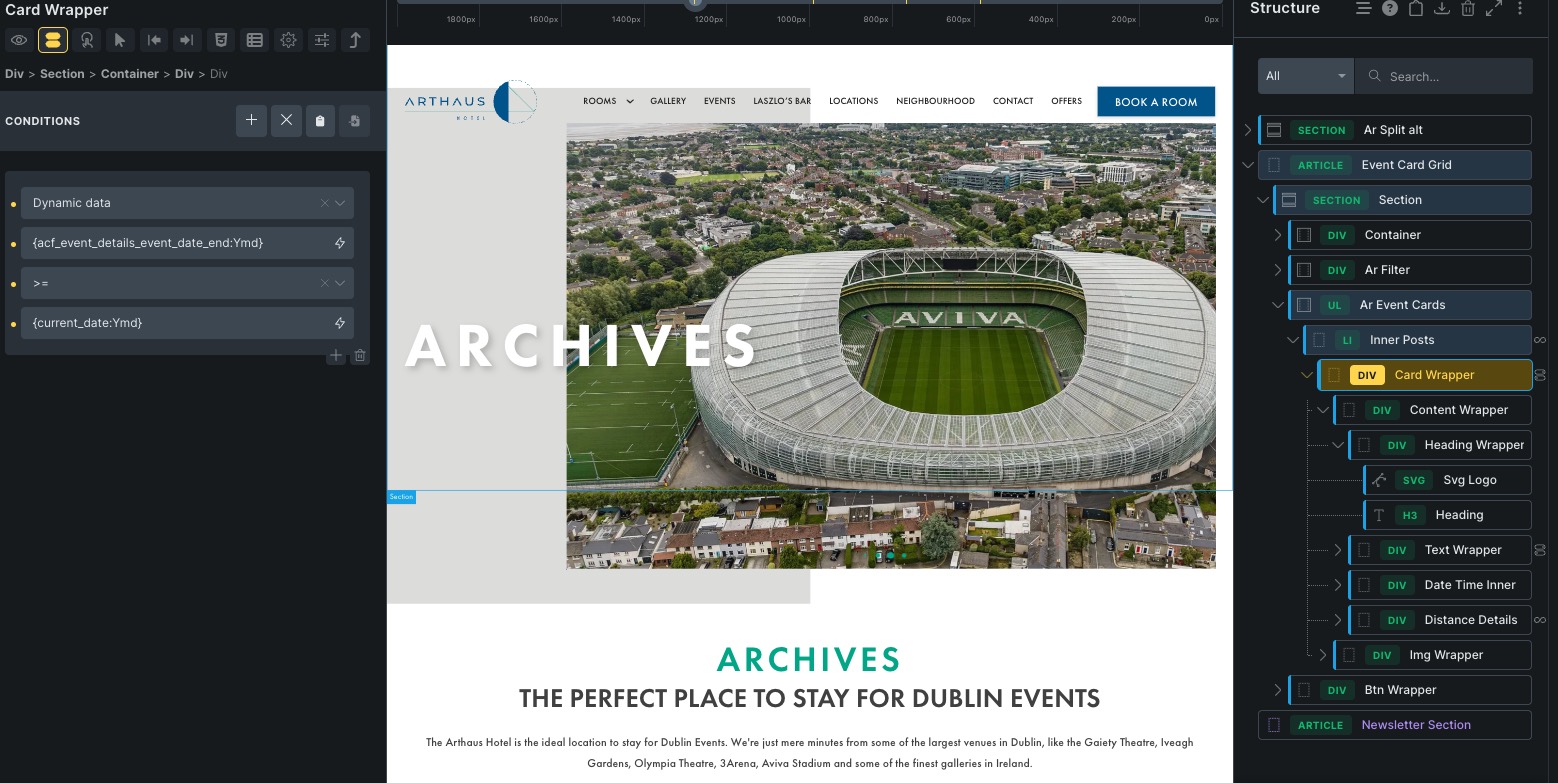Screen dimensions: 1558x783
Task: Select Section in the breadcrumb
Action: coord(62,74)
